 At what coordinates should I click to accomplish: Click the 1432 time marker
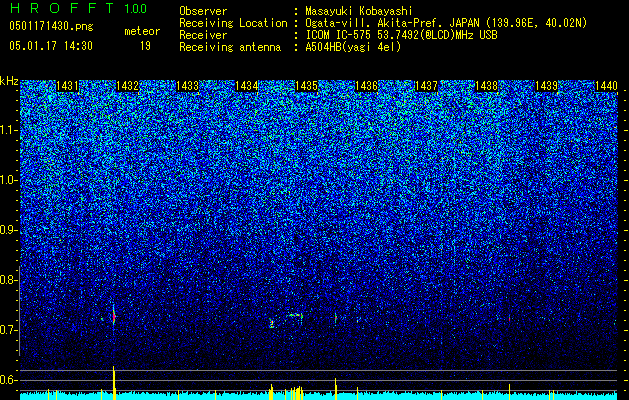[x=128, y=86]
